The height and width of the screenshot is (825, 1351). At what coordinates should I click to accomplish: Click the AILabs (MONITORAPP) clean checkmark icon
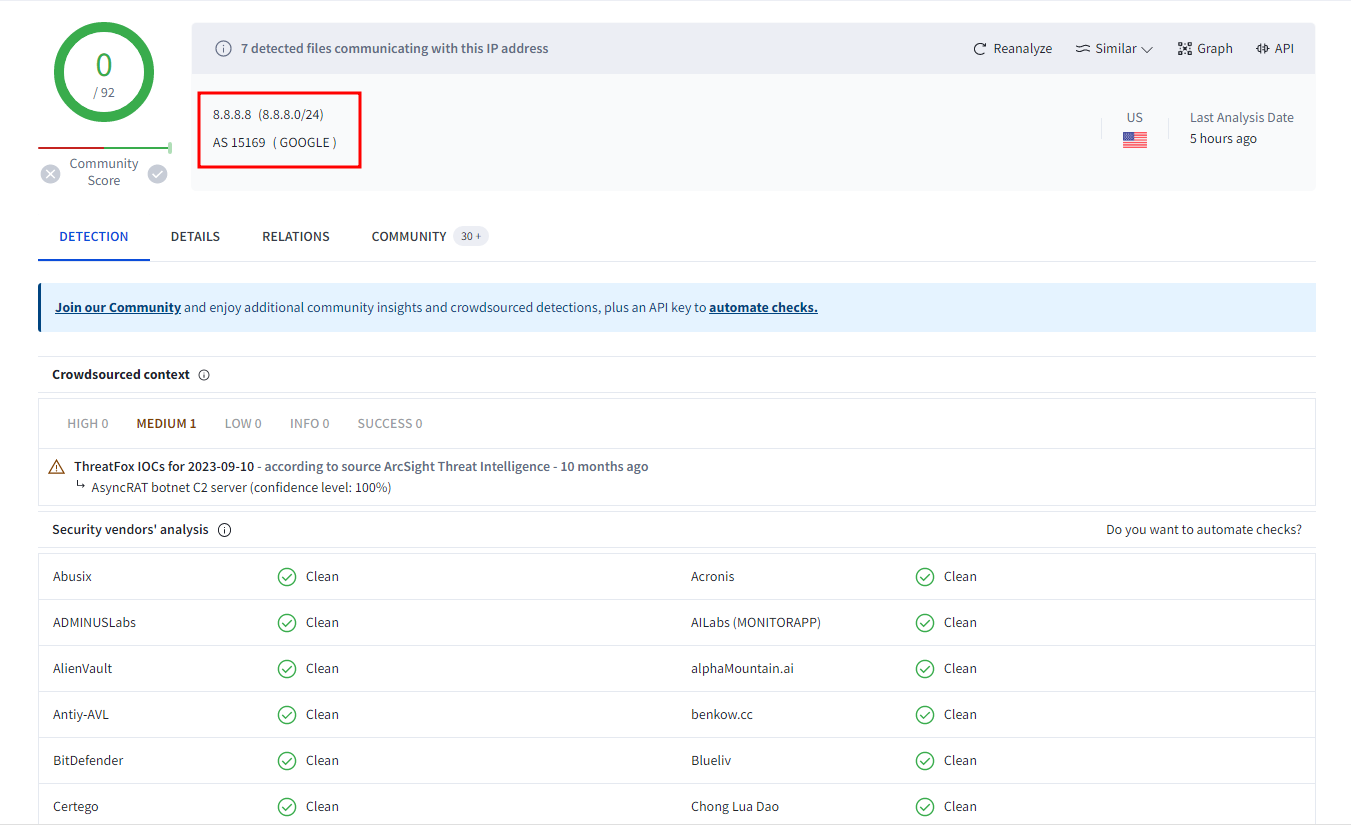pos(925,623)
